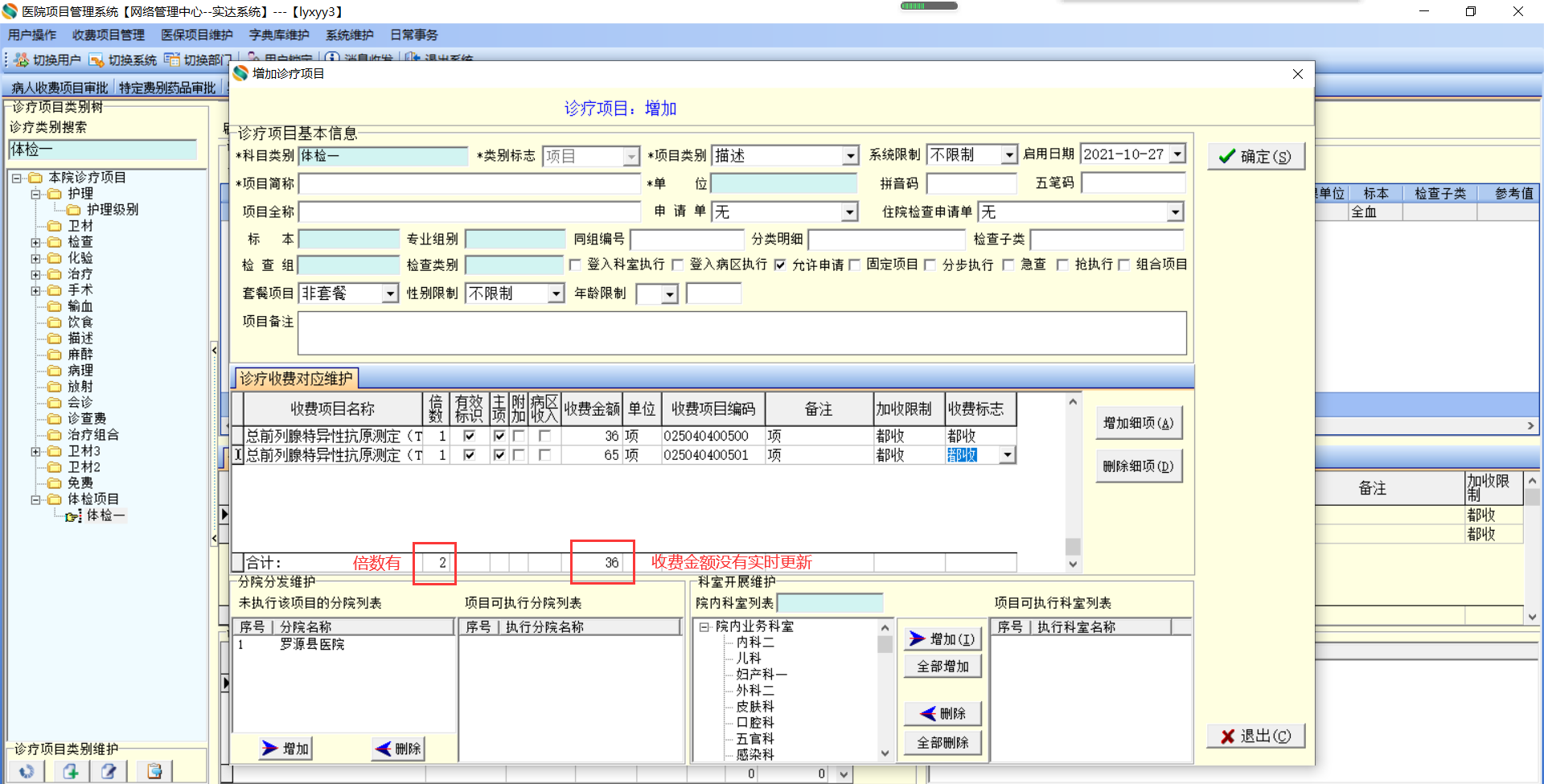The width and height of the screenshot is (1544, 784).
Task: Click the 放射 folder icon in tree
Action: click(x=55, y=387)
